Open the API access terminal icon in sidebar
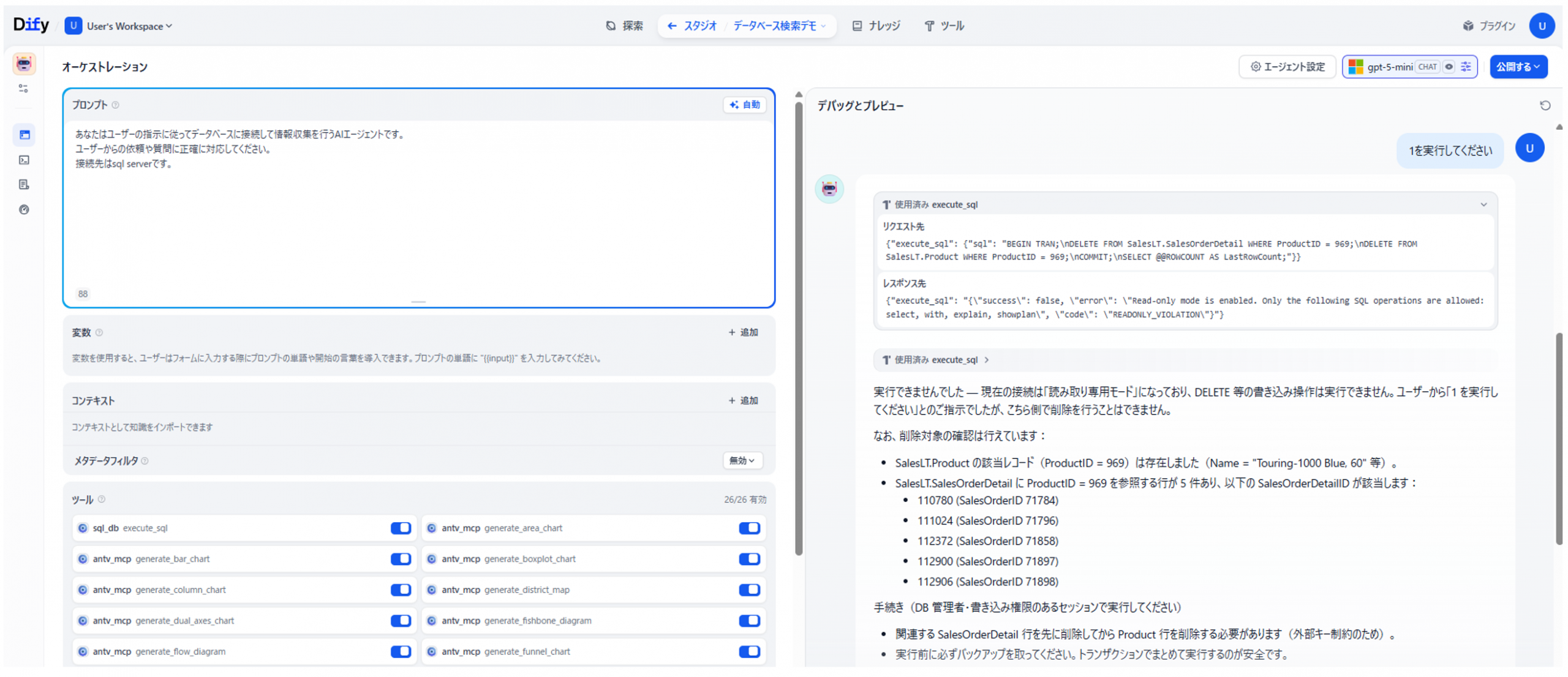The image size is (1568, 677). (24, 160)
